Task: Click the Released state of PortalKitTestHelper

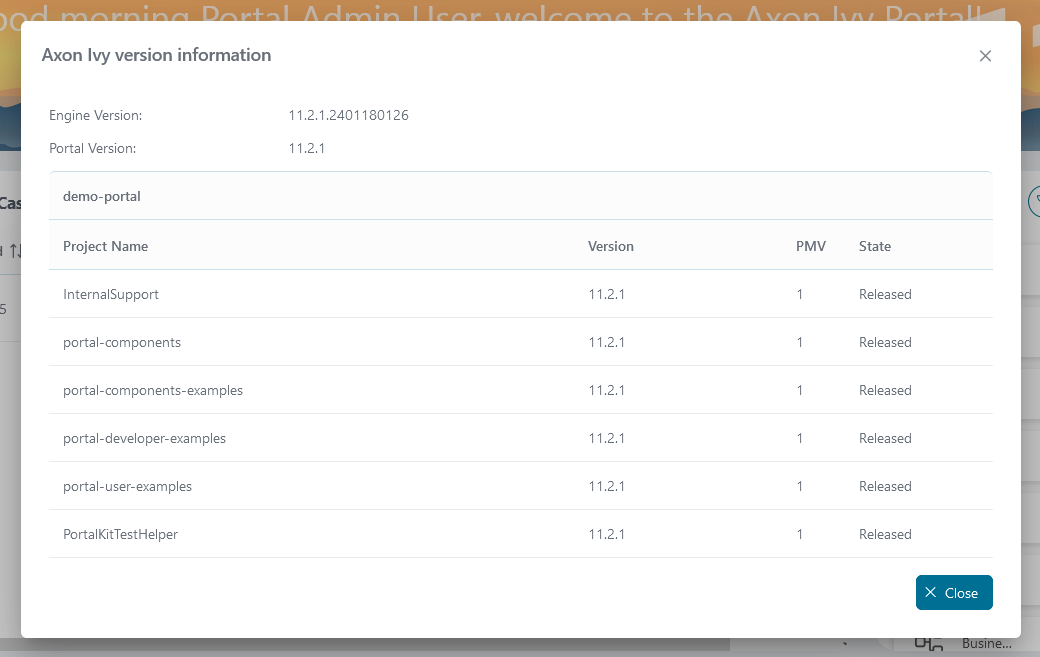Action: 885,534
